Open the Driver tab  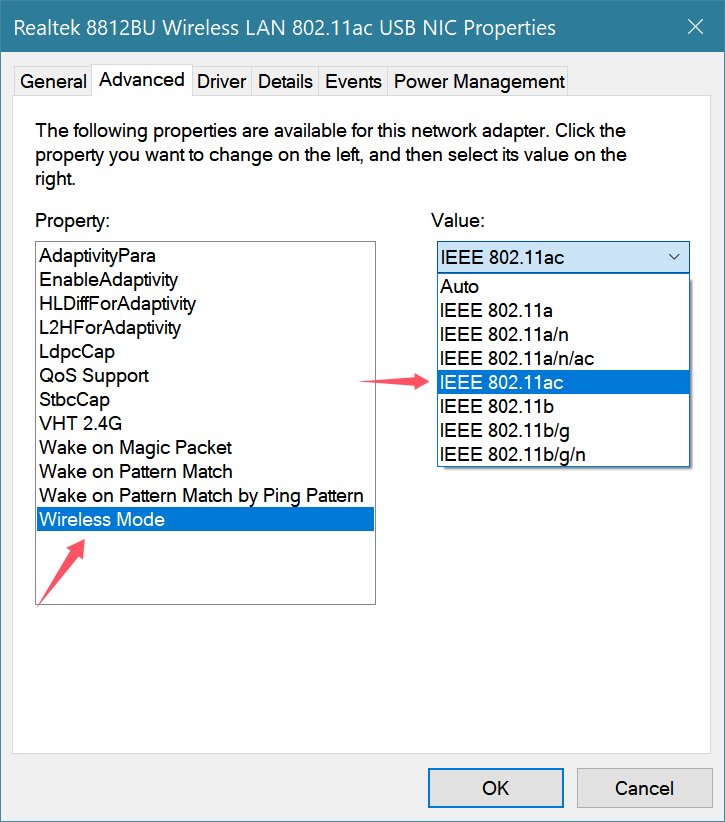coord(221,81)
